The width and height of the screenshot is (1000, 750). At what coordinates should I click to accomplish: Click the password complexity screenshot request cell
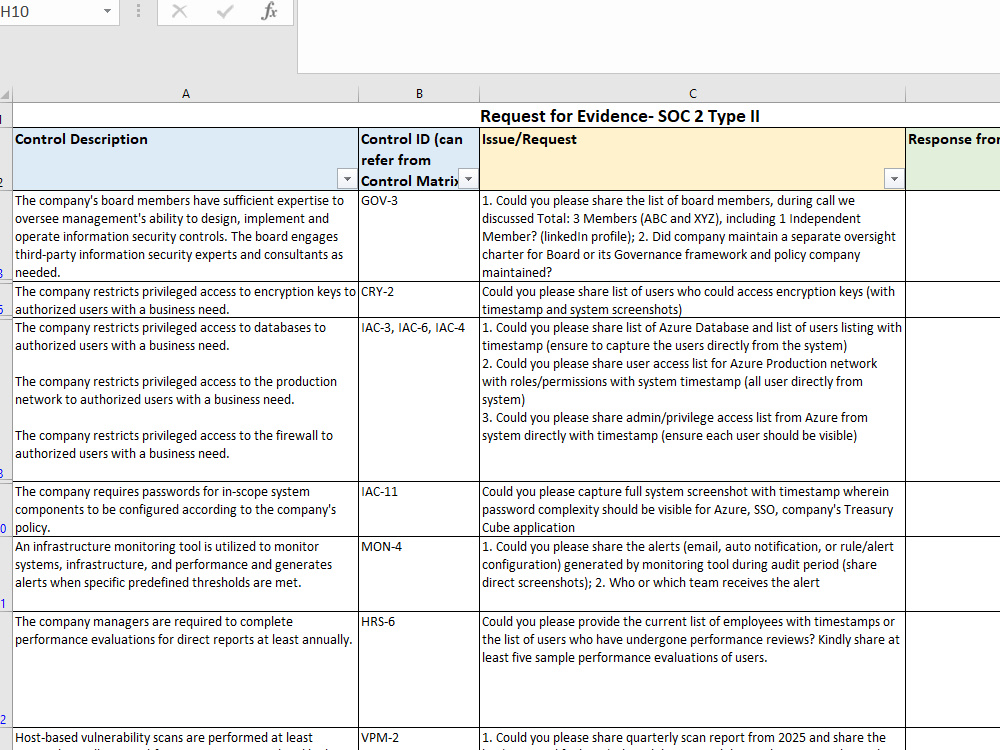click(693, 509)
